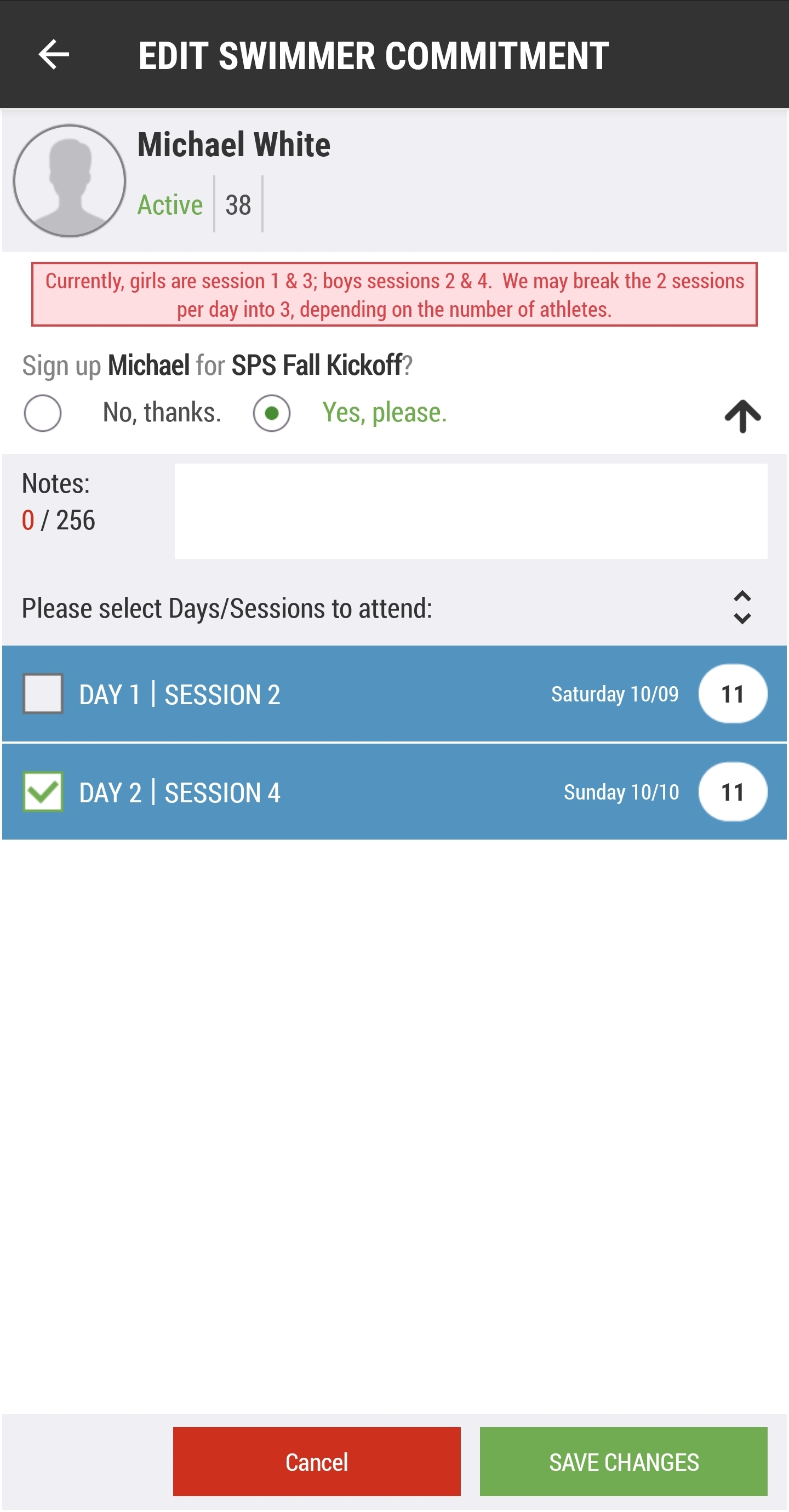
Task: Click the green SAVE CHANGES button
Action: (x=624, y=1462)
